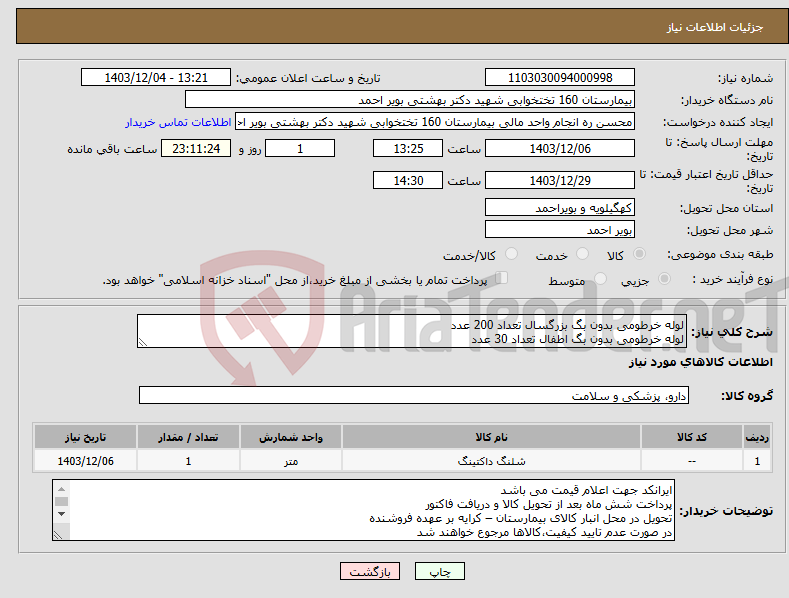Click the واحد شمارش column header
The height and width of the screenshot is (598, 789).
[x=291, y=437]
